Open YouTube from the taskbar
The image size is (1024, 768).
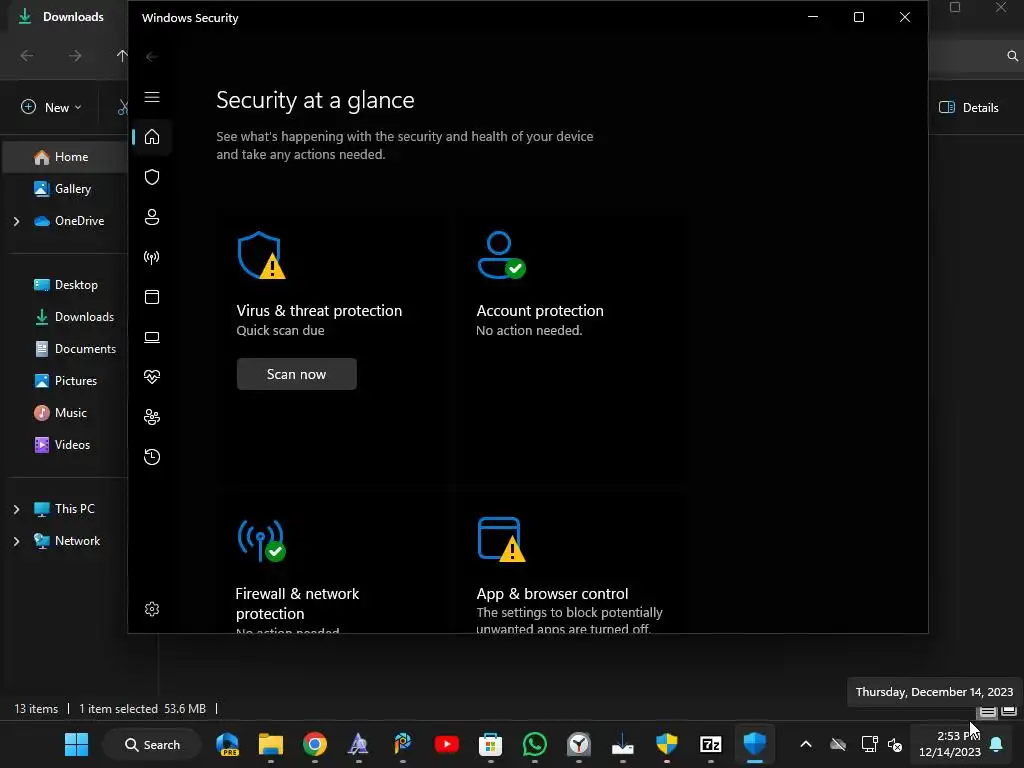point(447,744)
